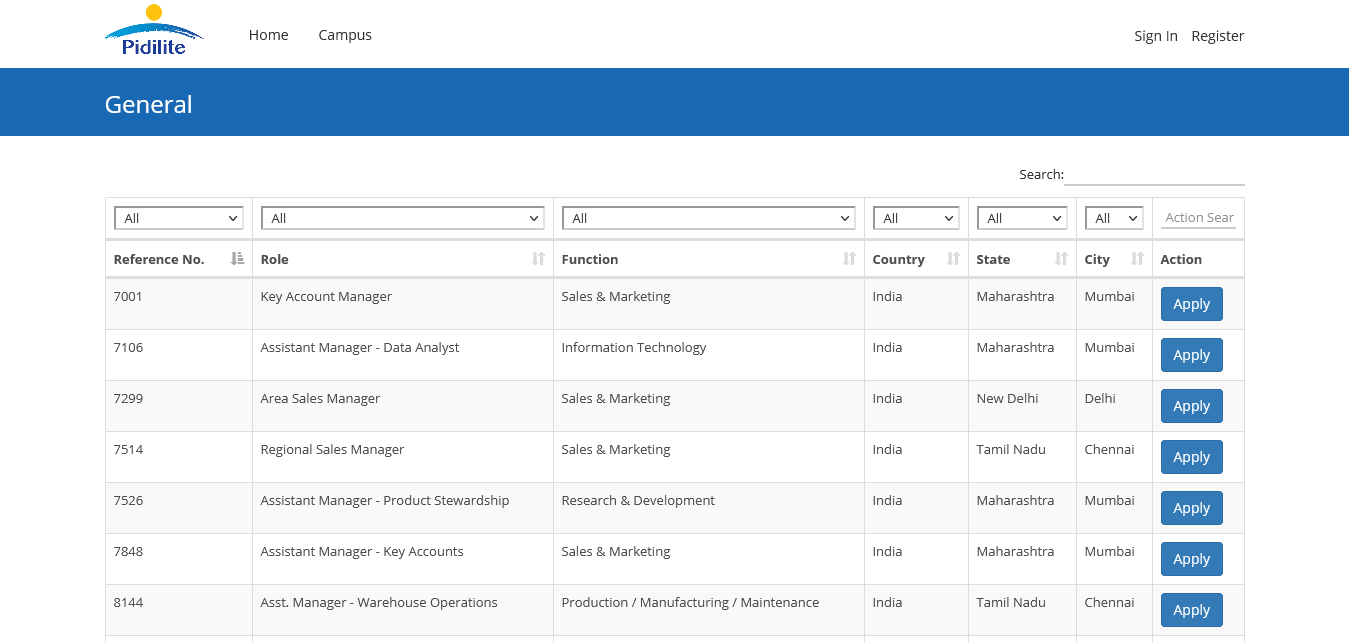Apply for Key Account Manager job 7001
This screenshot has width=1366, height=643.
[1191, 304]
